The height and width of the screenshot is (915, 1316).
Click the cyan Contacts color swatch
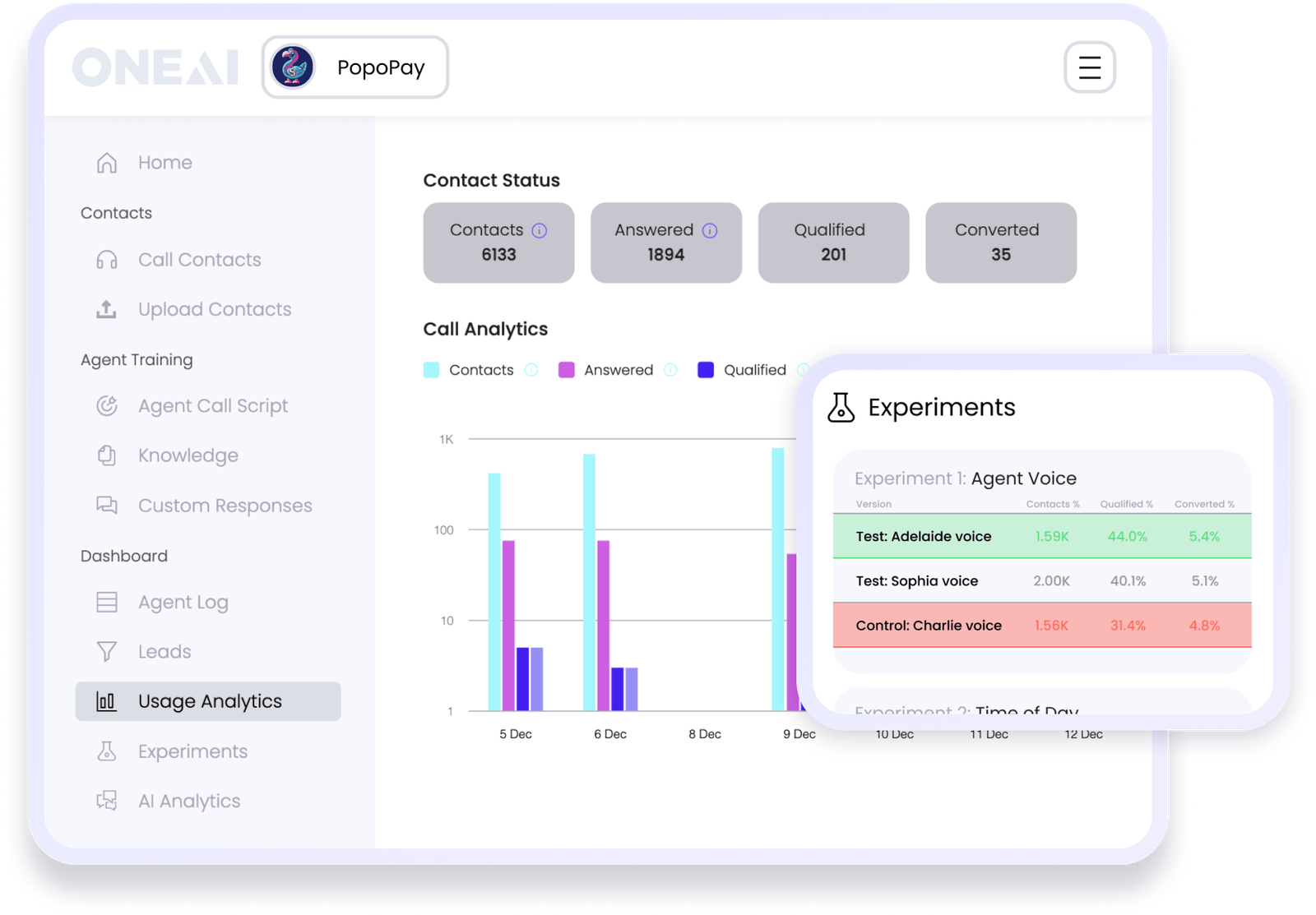431,370
